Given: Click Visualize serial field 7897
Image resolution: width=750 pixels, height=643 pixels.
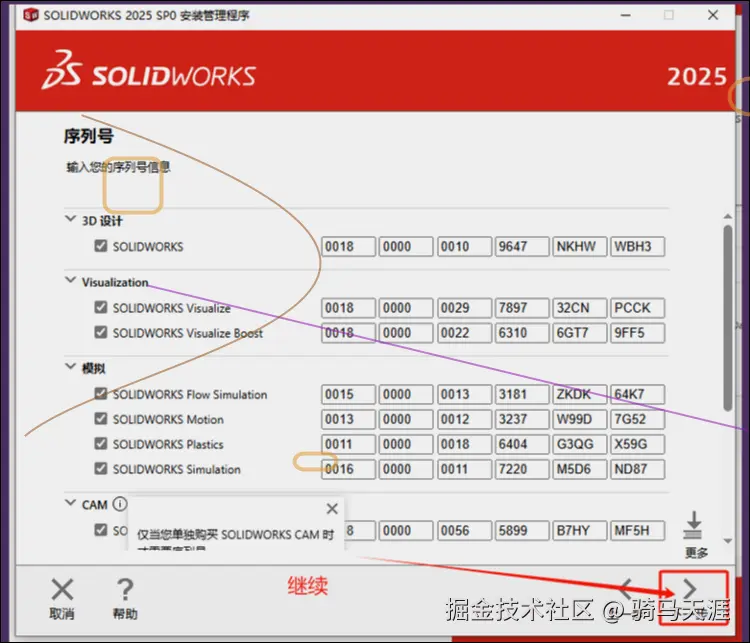Looking at the screenshot, I should point(522,308).
